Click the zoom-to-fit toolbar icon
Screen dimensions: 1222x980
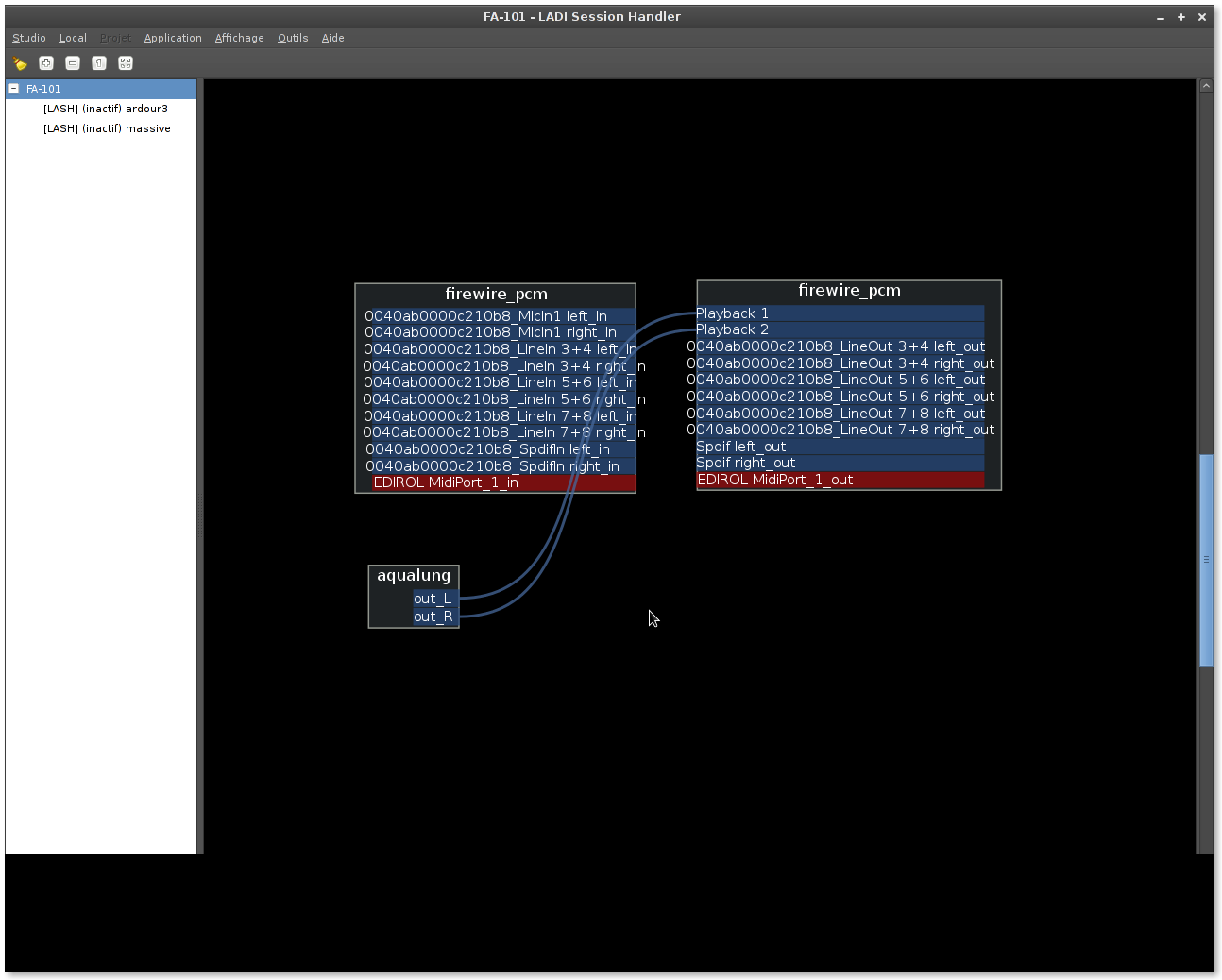pyautogui.click(x=126, y=63)
